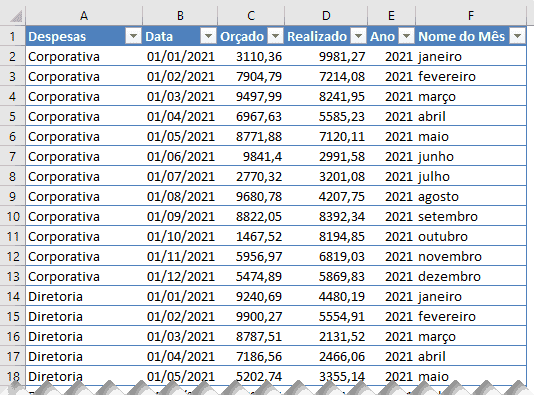Select column D header
This screenshot has height=395, width=534.
pos(326,15)
